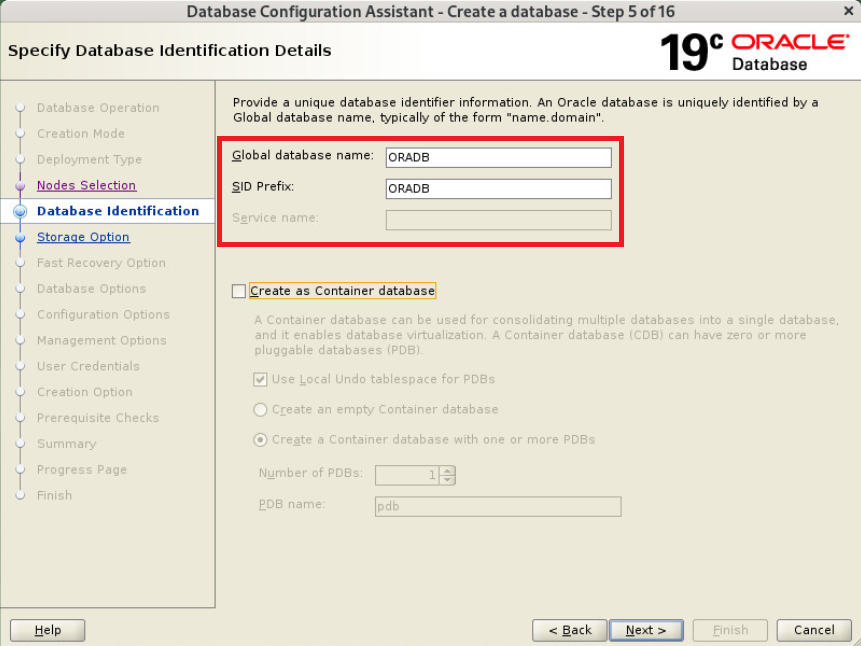This screenshot has height=646, width=861.
Task: Click the Database Identification step bullet icon
Action: 20,211
